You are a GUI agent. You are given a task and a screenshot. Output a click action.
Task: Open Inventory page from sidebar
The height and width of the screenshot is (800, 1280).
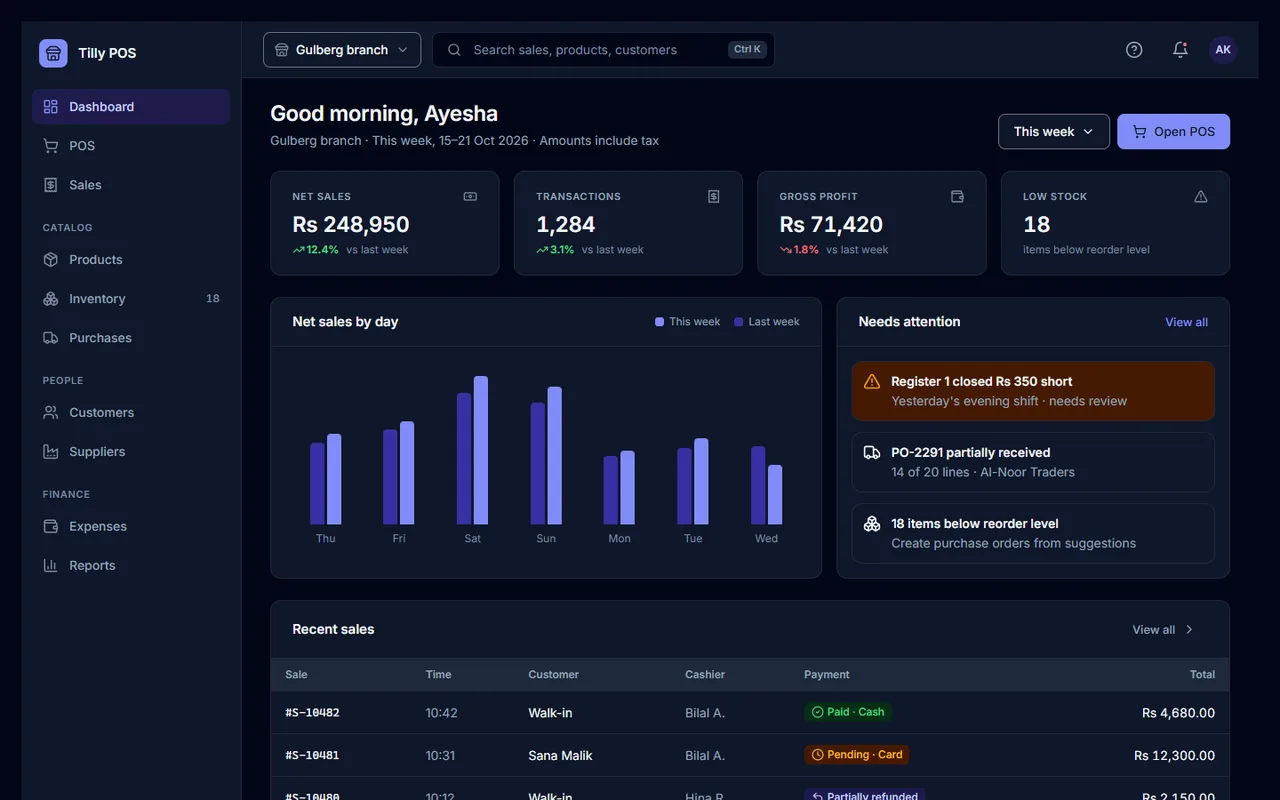coord(131,299)
